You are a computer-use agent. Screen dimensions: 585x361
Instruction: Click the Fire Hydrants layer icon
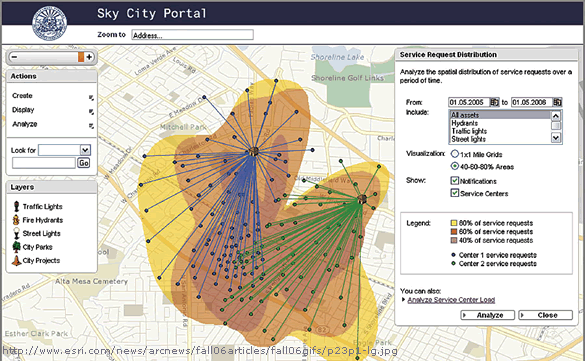pyautogui.click(x=16, y=220)
